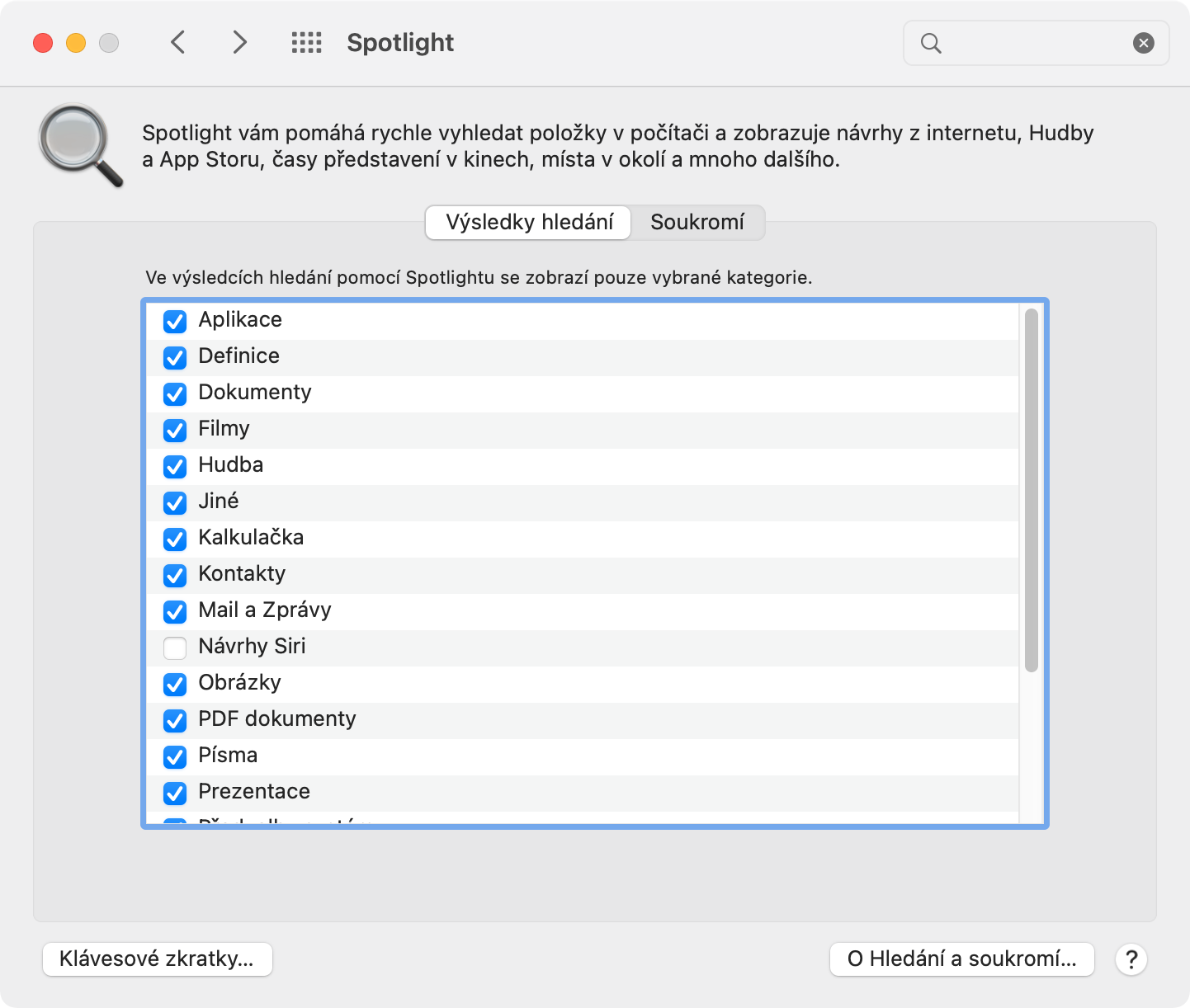This screenshot has height=1008, width=1190.
Task: Toggle the Hudba checkbox
Action: 175,466
